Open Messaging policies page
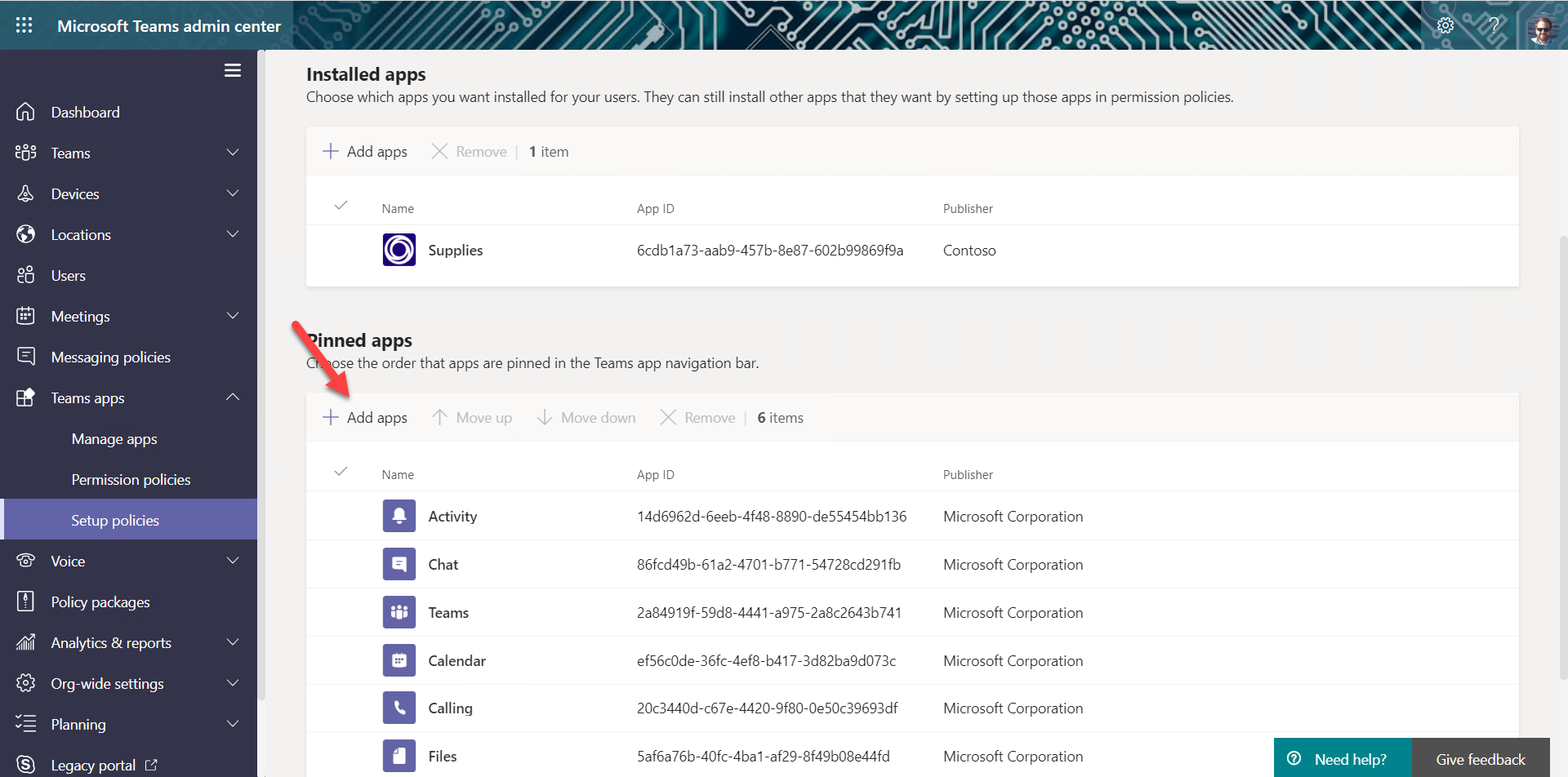The image size is (1568, 777). [111, 357]
